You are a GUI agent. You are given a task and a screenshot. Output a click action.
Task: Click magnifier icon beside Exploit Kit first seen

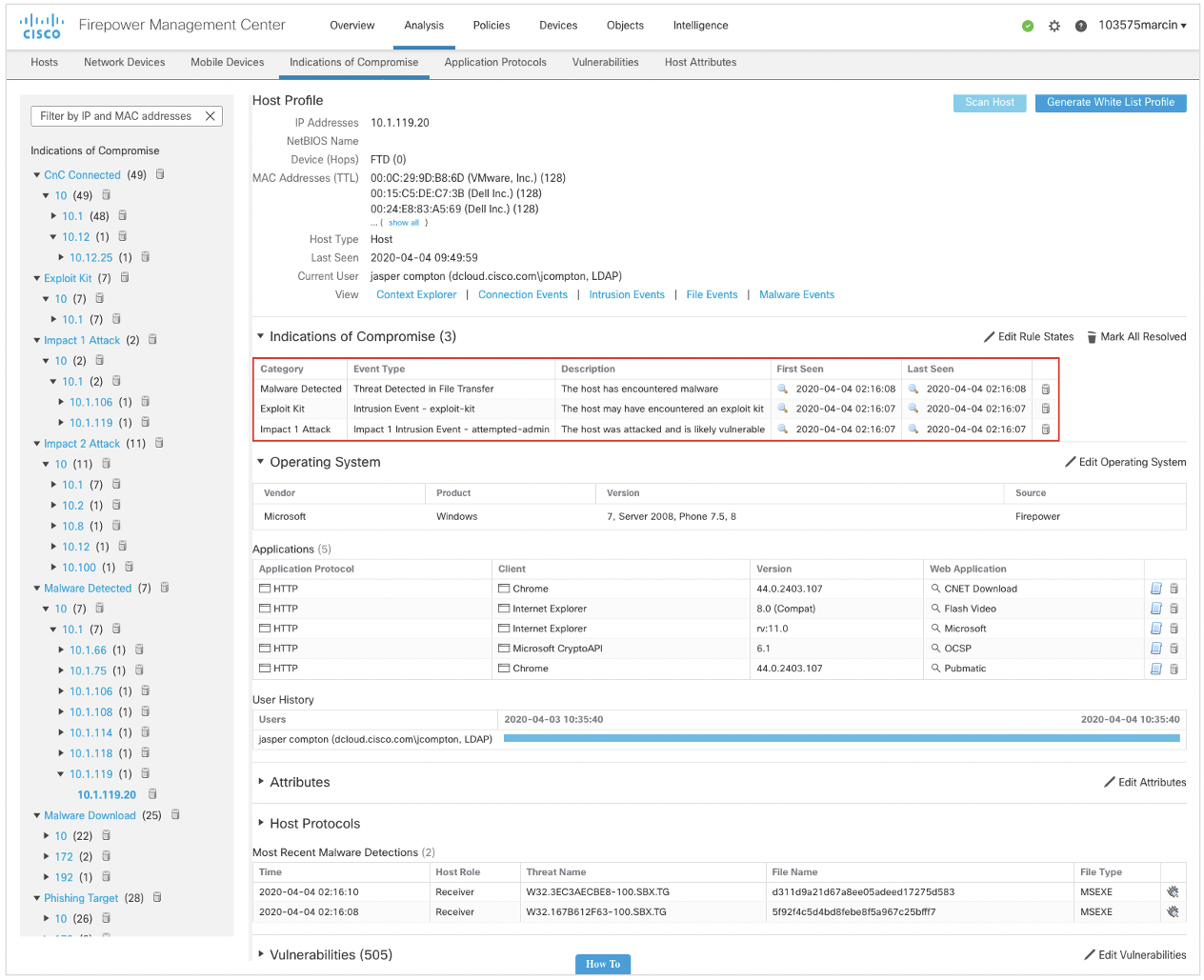(783, 409)
